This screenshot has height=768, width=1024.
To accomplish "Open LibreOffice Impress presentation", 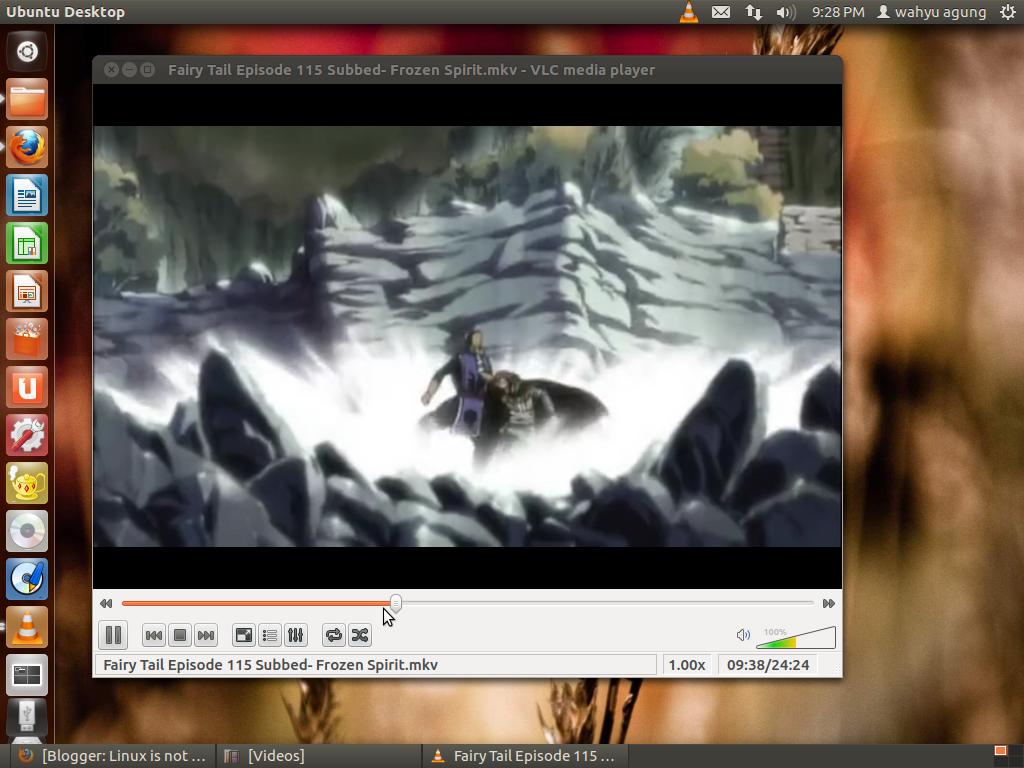I will point(27,291).
